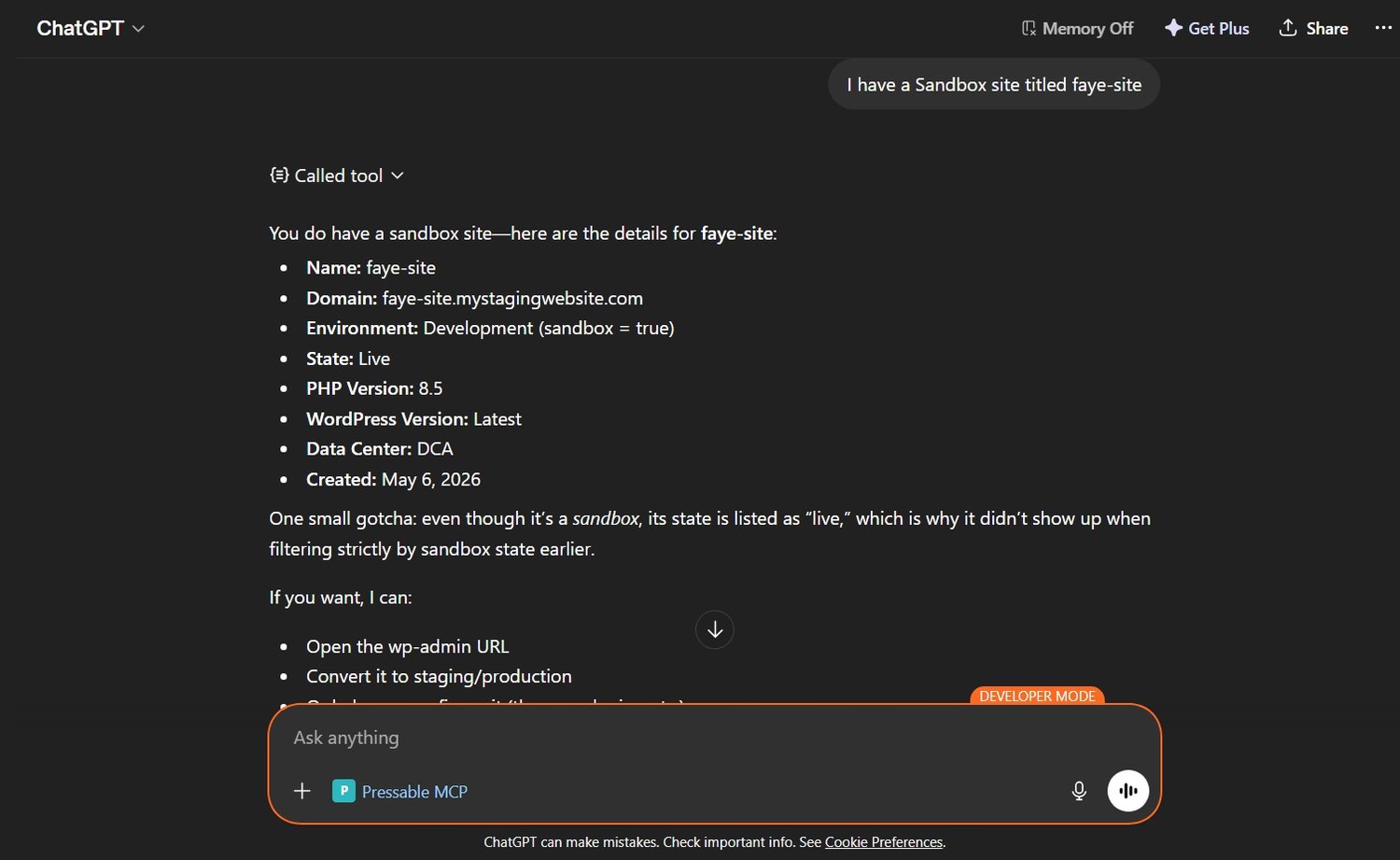Start voice mode with the waveform button

click(1128, 791)
